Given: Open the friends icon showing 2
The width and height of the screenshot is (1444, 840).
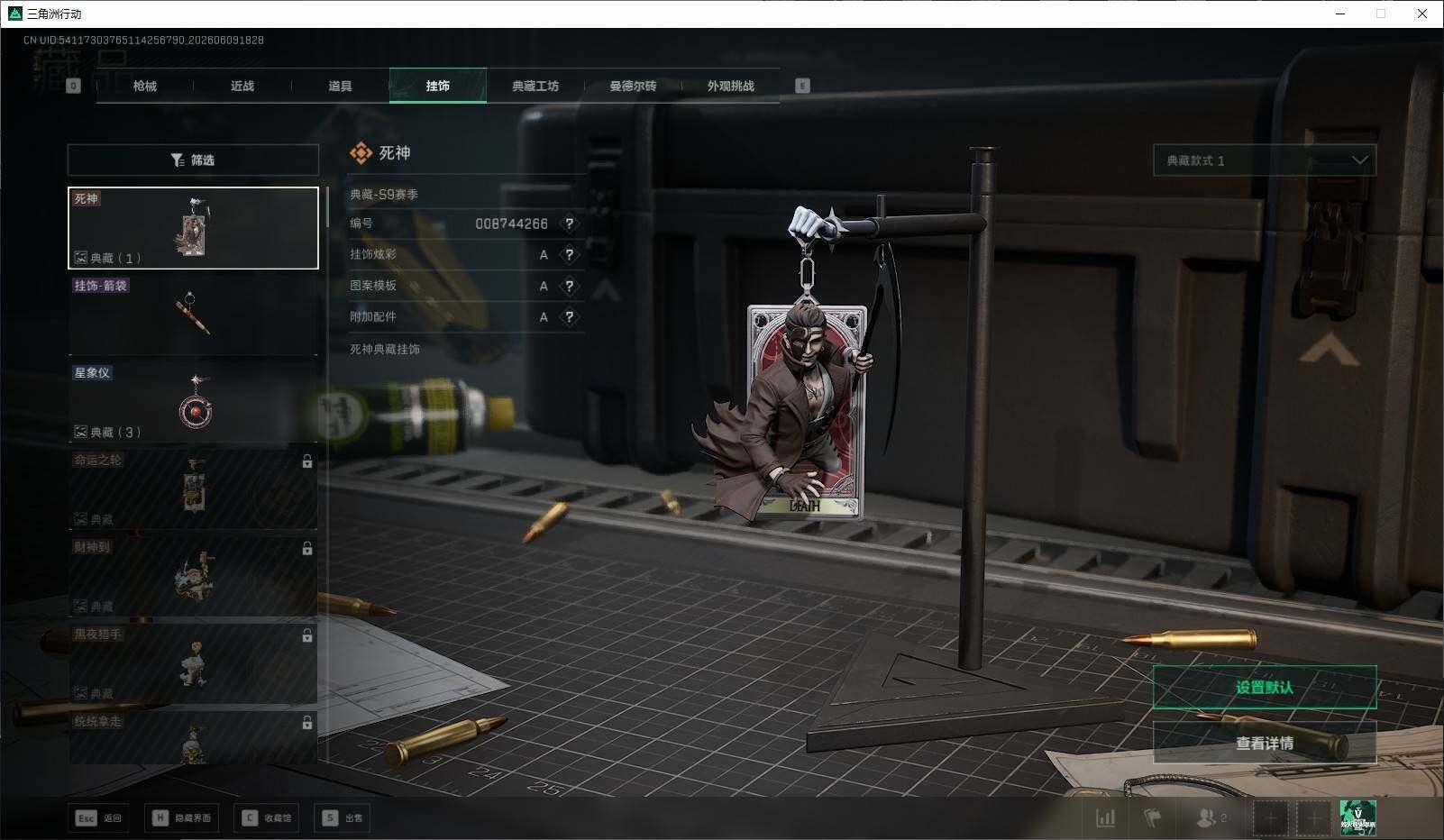Looking at the screenshot, I should tap(1211, 817).
